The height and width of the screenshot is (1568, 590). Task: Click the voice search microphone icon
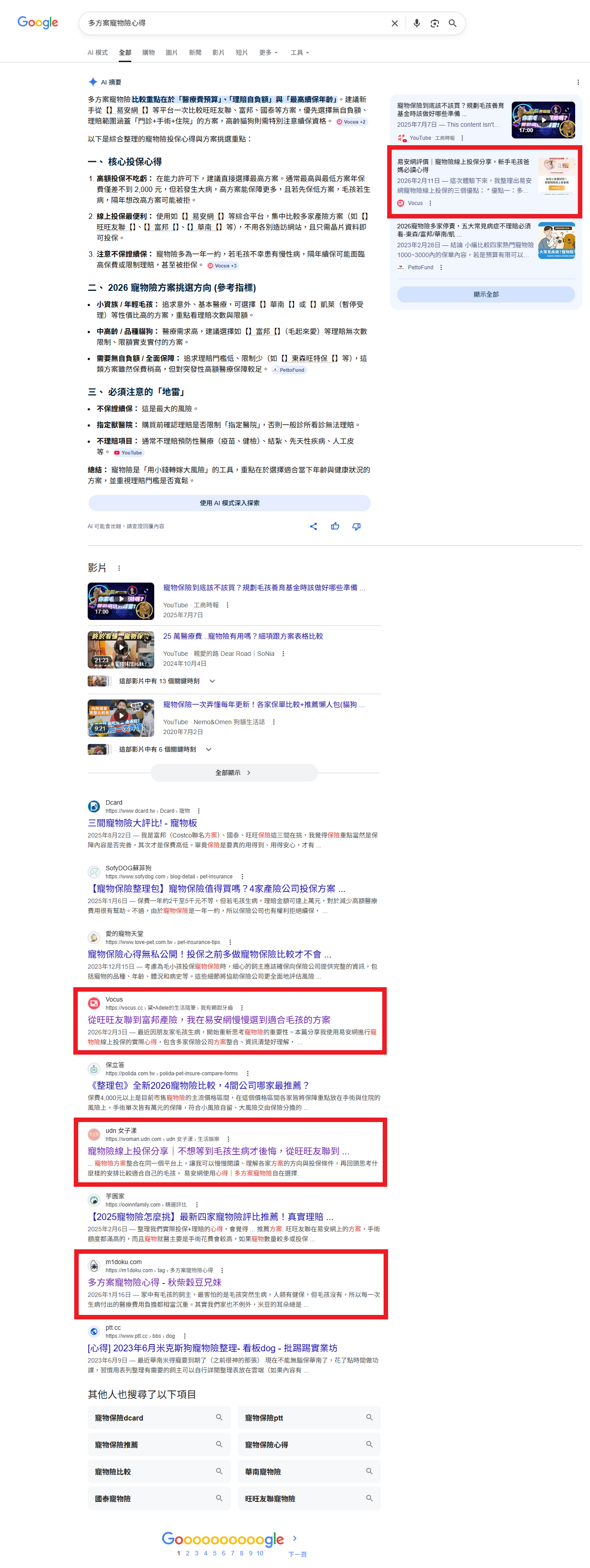[416, 23]
